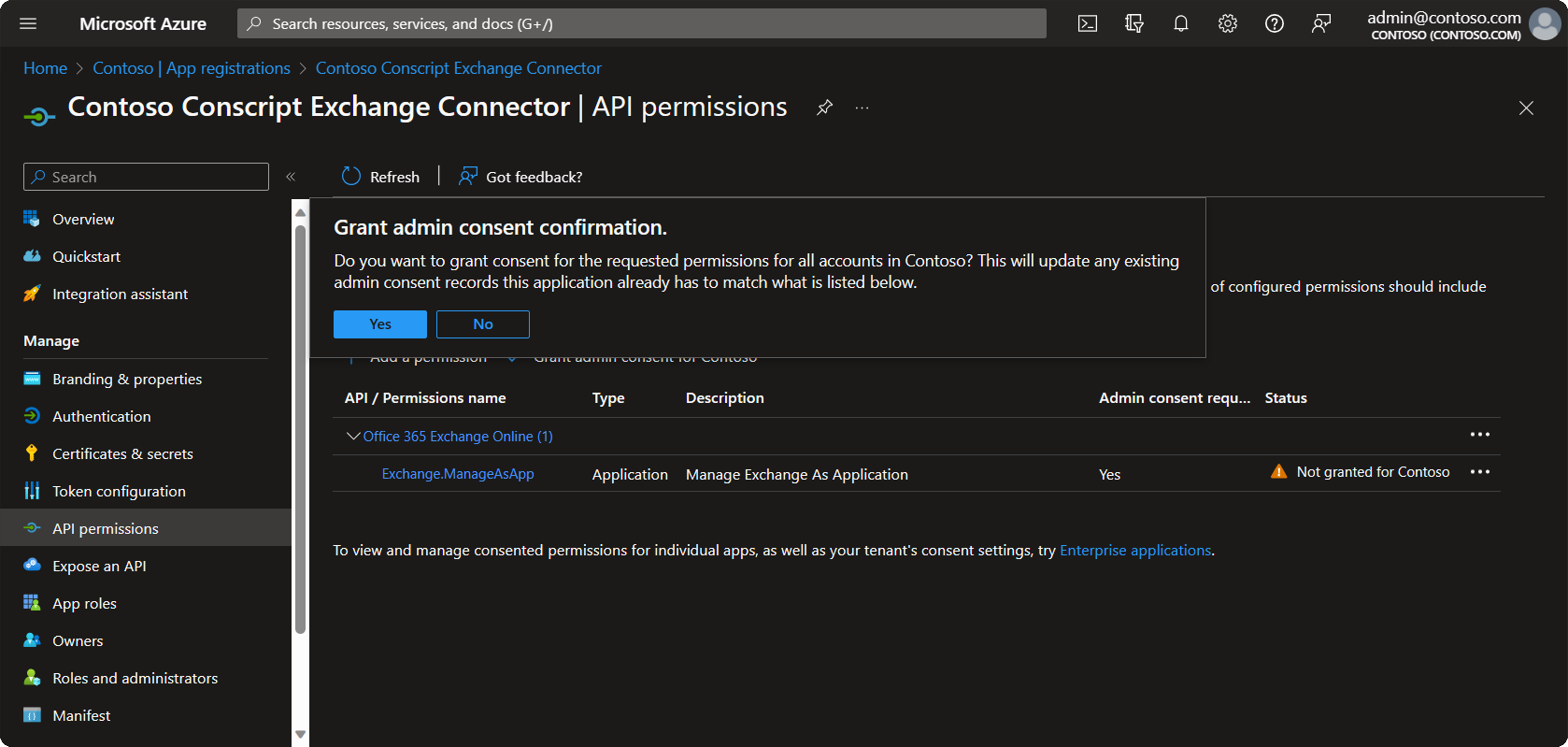Click the Not granted for Contoso status
This screenshot has width=1568, height=747.
1373,472
